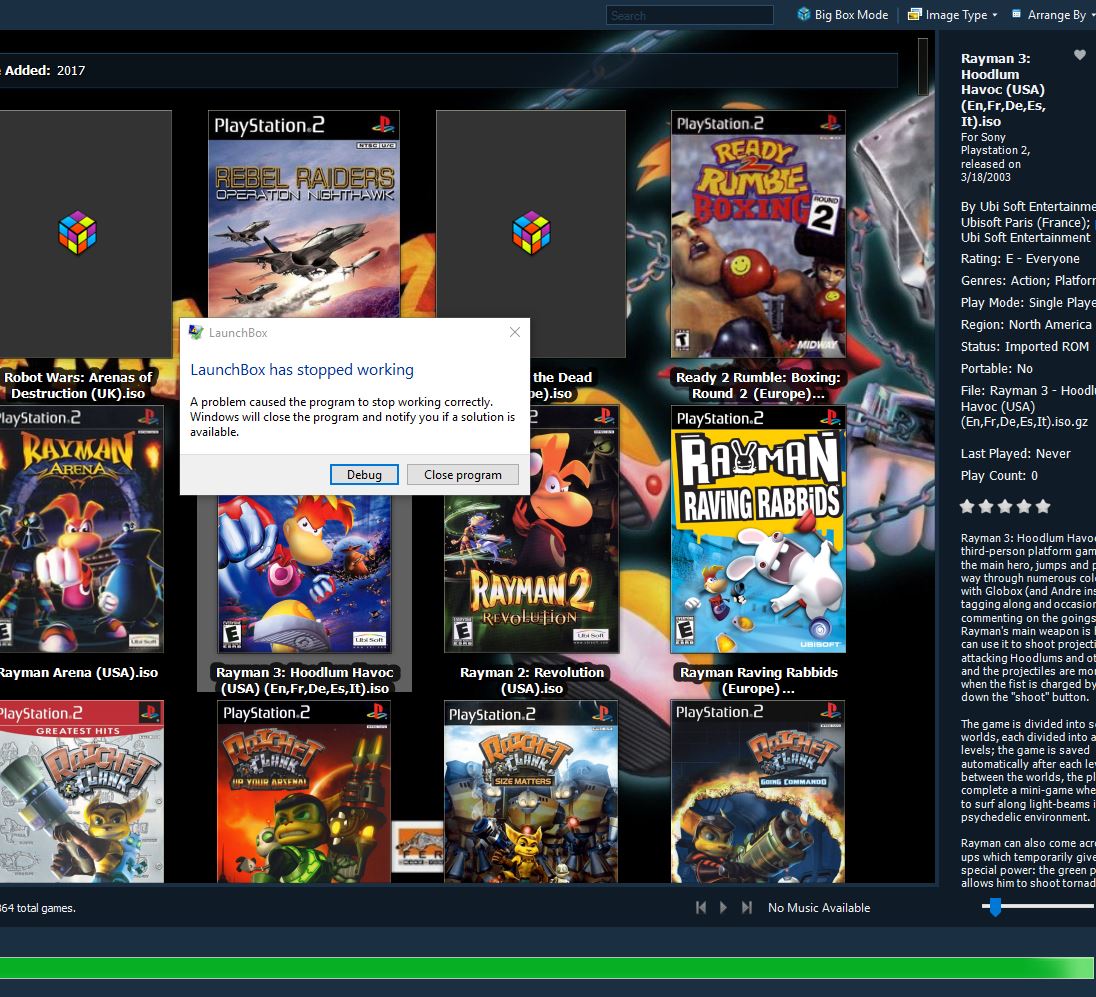The image size is (1096, 997).
Task: Expand the Arrange By dropdown
Action: tap(1052, 15)
